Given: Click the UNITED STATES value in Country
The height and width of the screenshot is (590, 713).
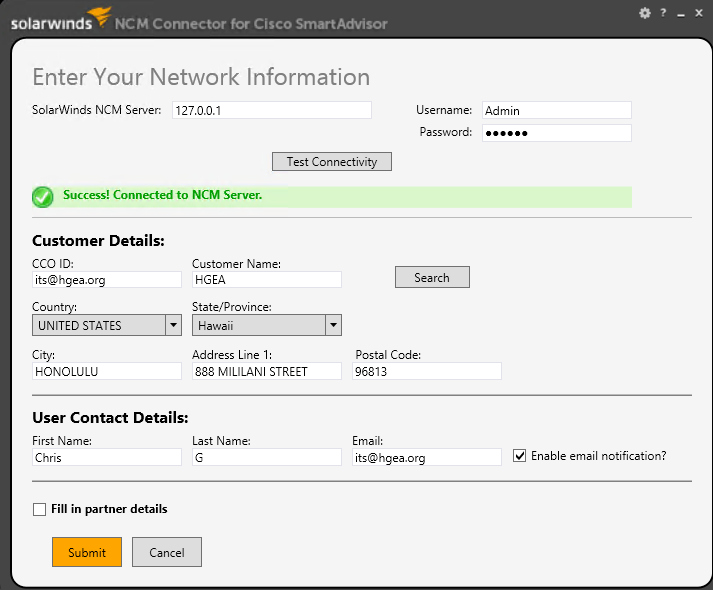Looking at the screenshot, I should click(80, 325).
